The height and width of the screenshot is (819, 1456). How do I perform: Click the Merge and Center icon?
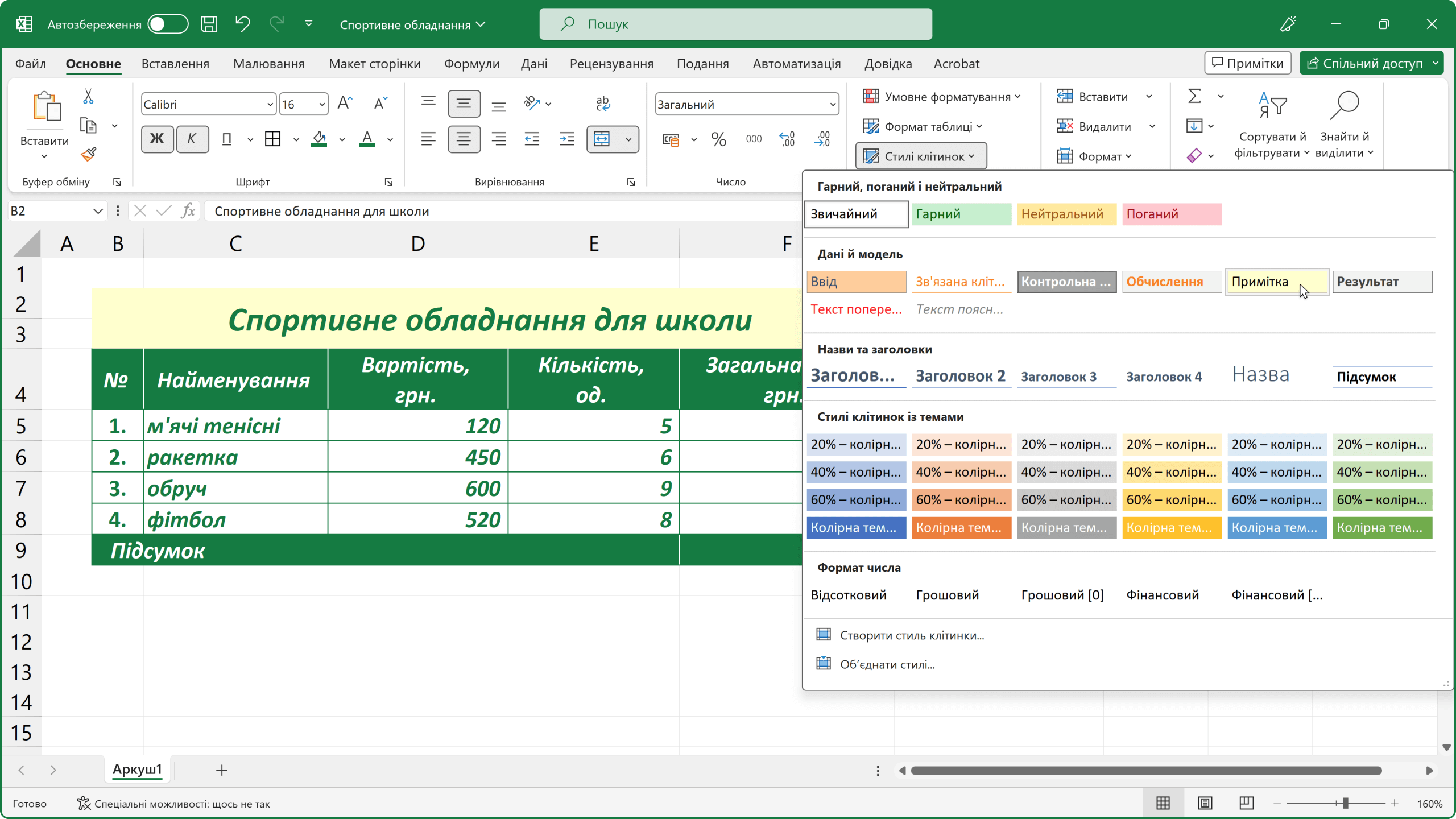[x=602, y=139]
